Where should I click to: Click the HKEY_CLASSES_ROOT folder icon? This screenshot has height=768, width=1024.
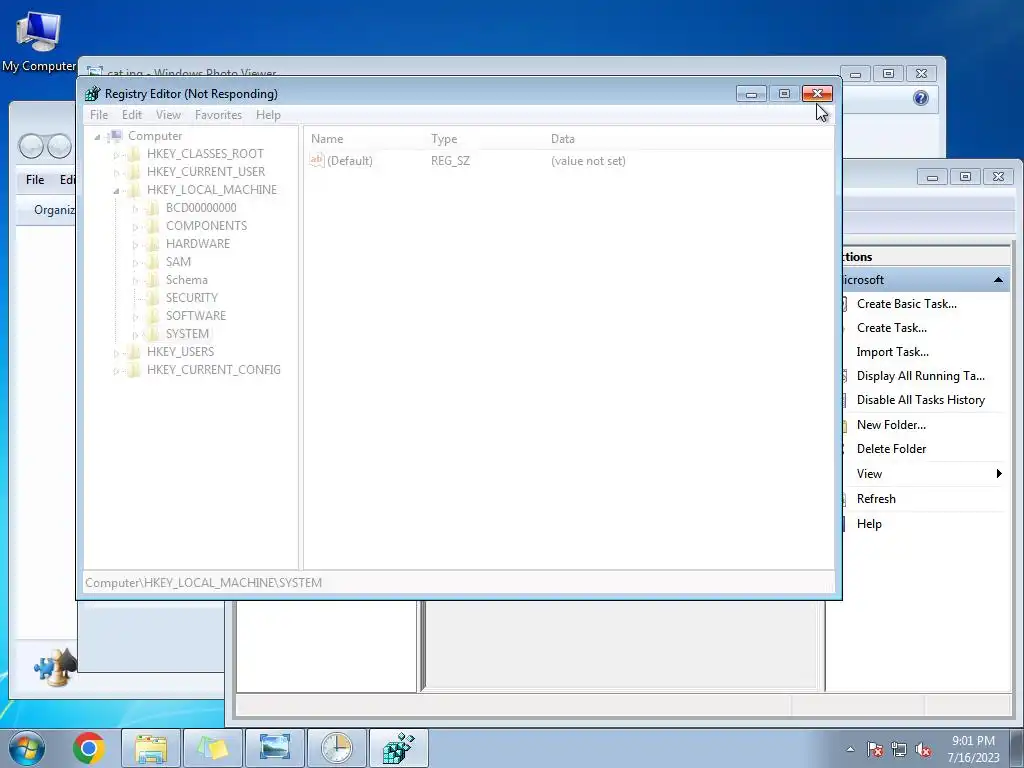134,154
